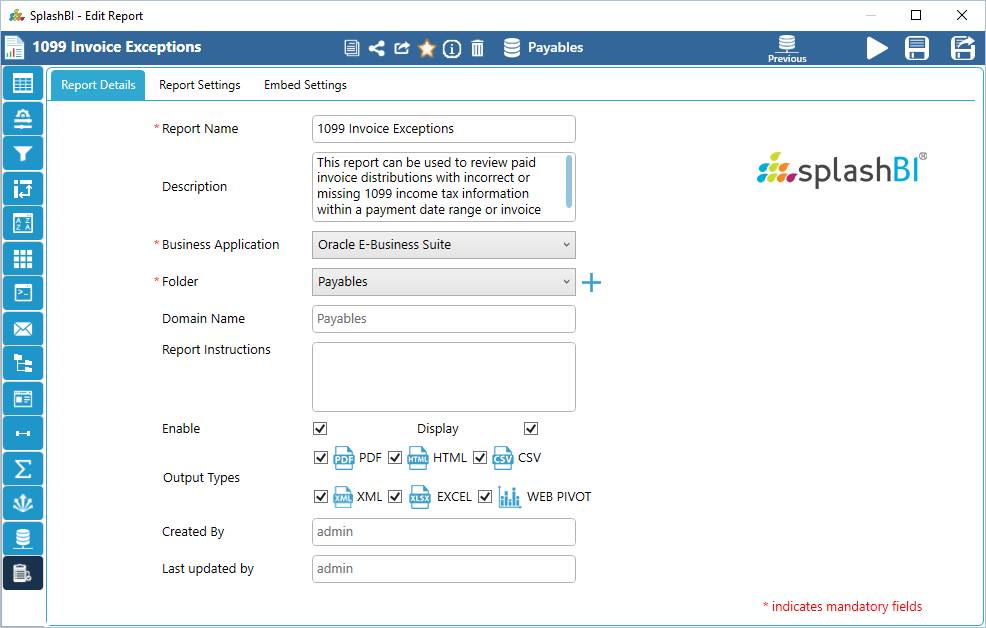Click the Payables data source label in header
Screen dimensions: 986x628
(555, 48)
